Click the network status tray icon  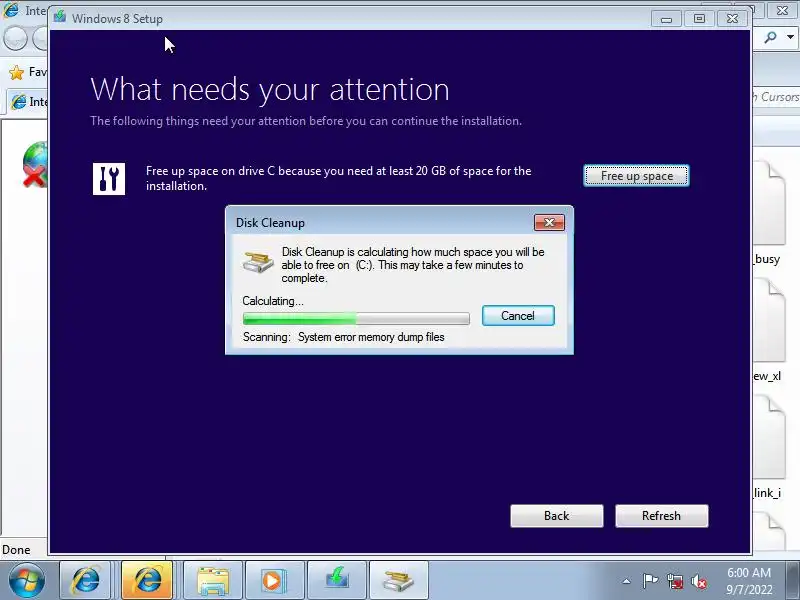pyautogui.click(x=674, y=581)
